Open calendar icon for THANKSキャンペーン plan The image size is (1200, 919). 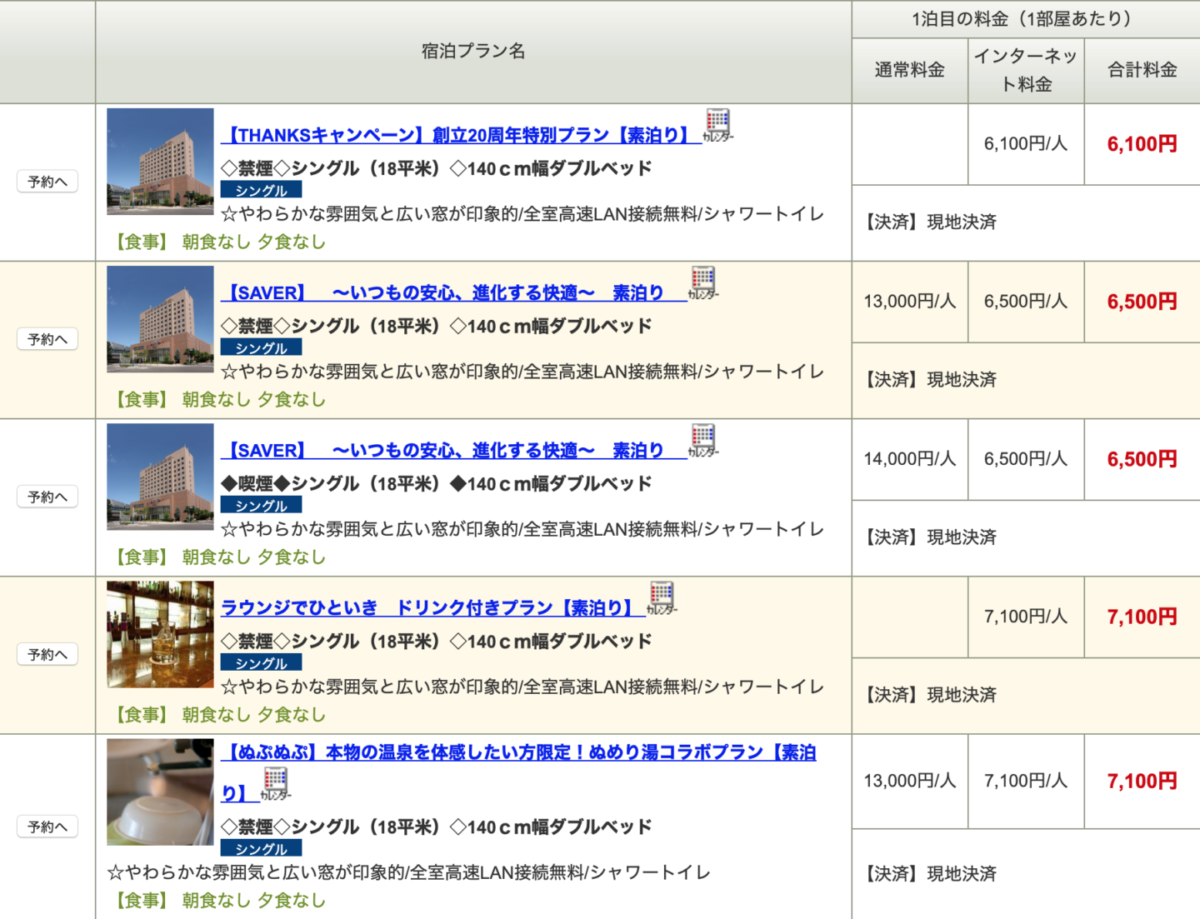[x=719, y=126]
